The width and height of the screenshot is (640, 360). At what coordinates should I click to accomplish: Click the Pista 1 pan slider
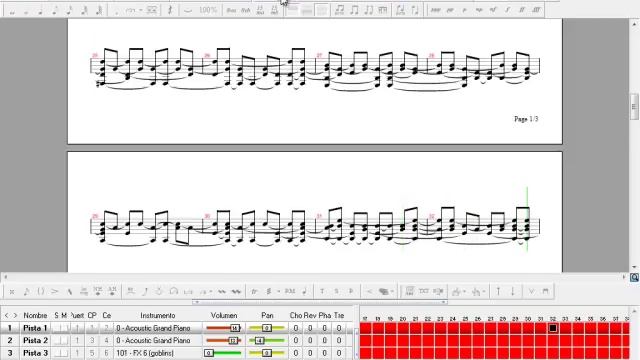tap(267, 328)
